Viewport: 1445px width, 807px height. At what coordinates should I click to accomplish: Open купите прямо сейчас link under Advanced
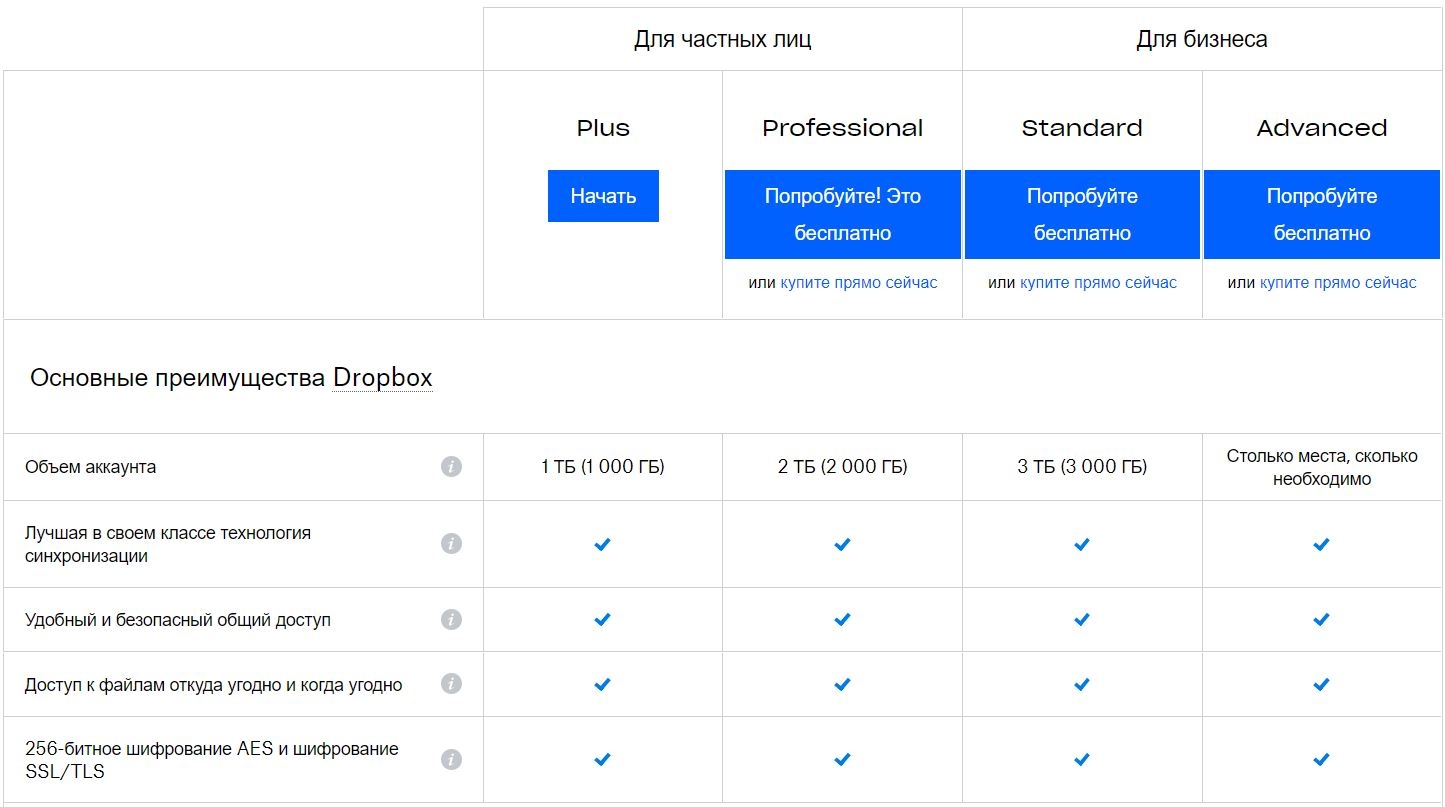pos(1338,283)
